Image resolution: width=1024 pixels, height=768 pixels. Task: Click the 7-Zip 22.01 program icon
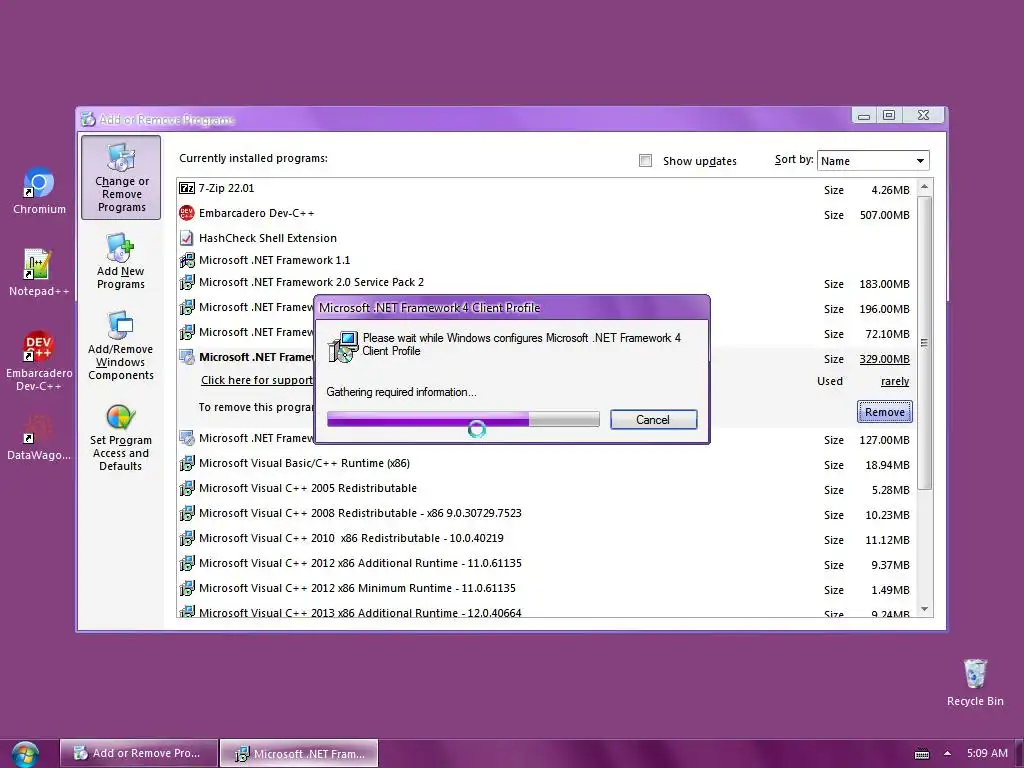pyautogui.click(x=187, y=188)
